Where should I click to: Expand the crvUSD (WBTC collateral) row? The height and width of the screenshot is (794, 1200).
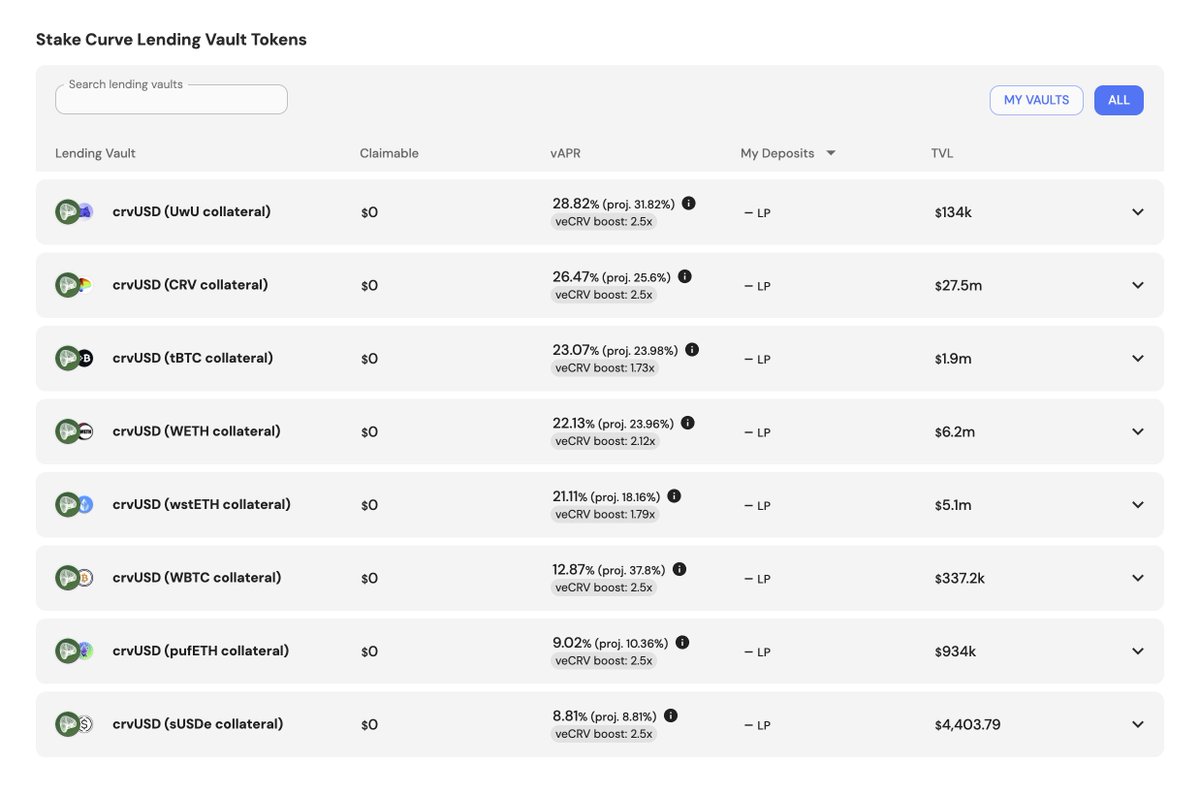pyautogui.click(x=1138, y=578)
